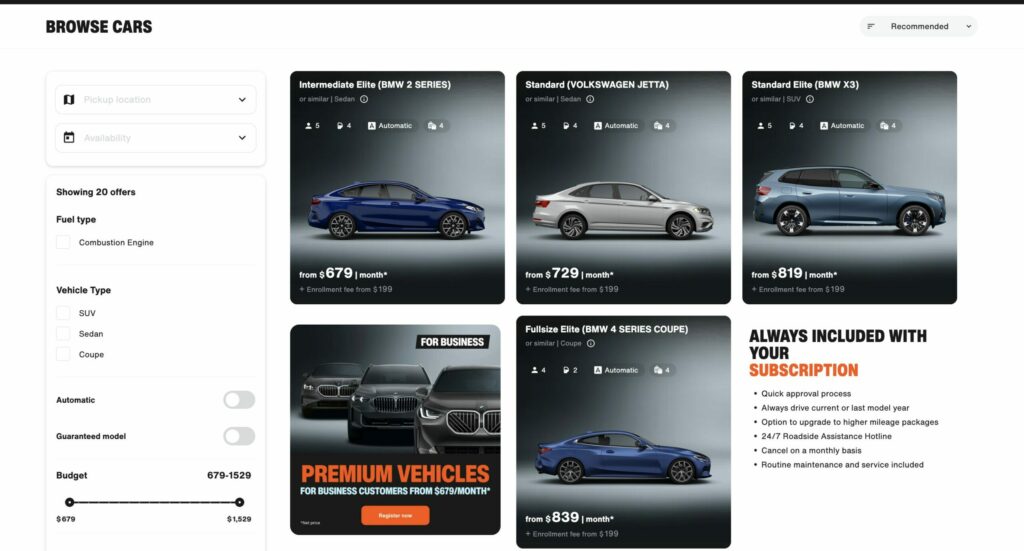This screenshot has height=551, width=1024.
Task: Click info icon on Volkswagen Jetta card
Action: pos(590,99)
